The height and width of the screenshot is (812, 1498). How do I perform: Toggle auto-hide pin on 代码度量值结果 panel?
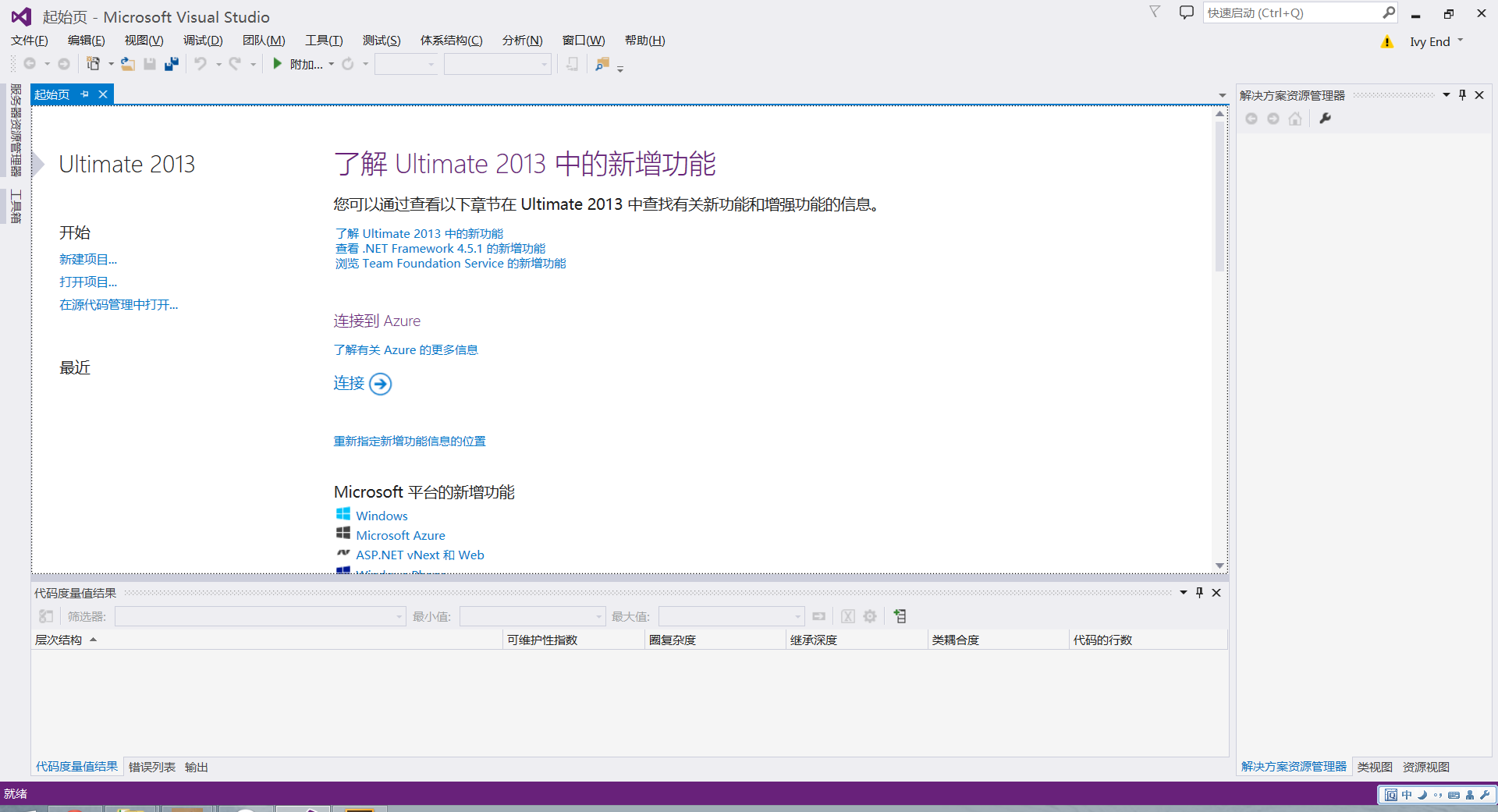[x=1200, y=593]
